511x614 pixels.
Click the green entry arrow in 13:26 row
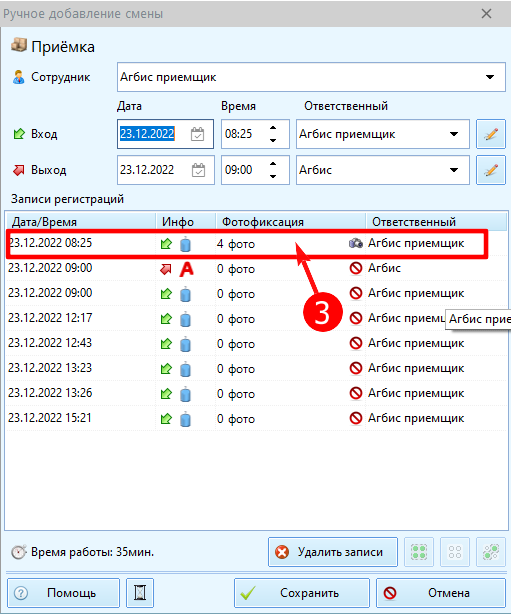click(166, 394)
